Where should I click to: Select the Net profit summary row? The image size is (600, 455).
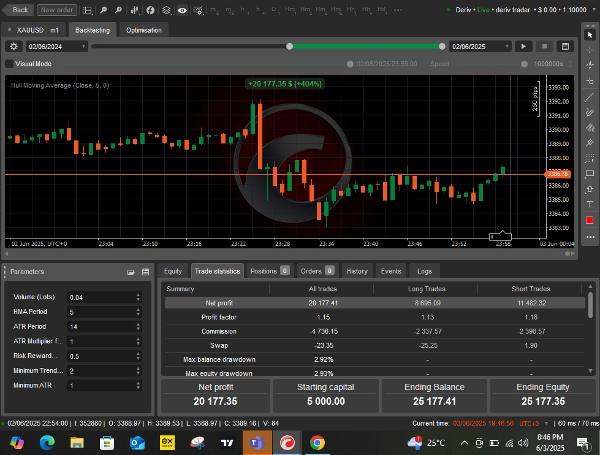[375, 303]
